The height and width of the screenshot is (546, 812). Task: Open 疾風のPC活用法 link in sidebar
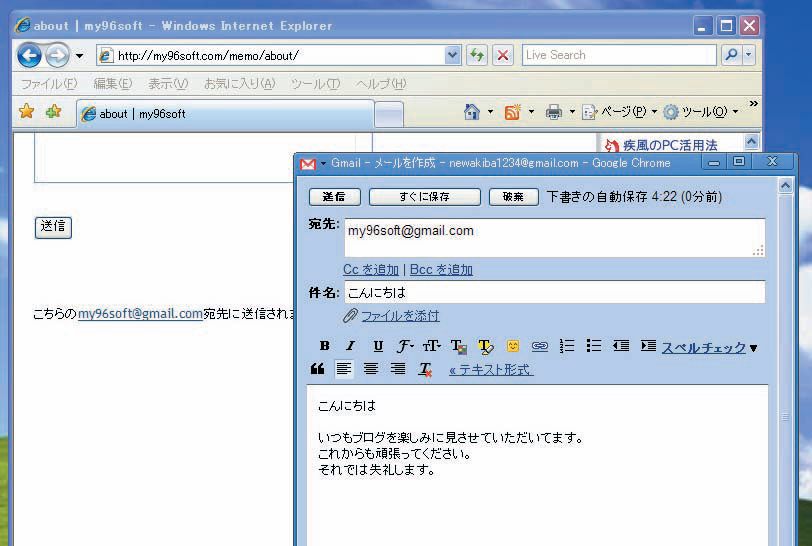[670, 145]
